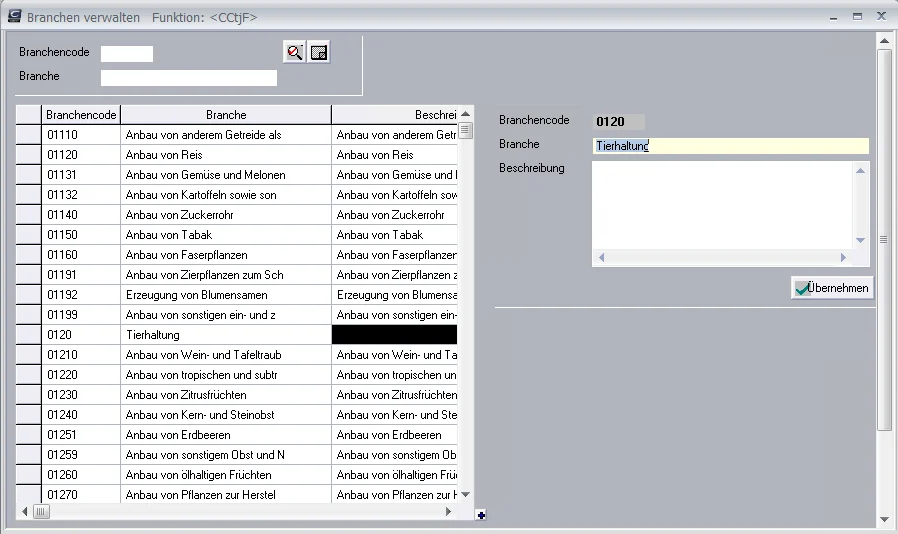Click the black highlighted description cell
The height and width of the screenshot is (534, 898).
click(395, 335)
